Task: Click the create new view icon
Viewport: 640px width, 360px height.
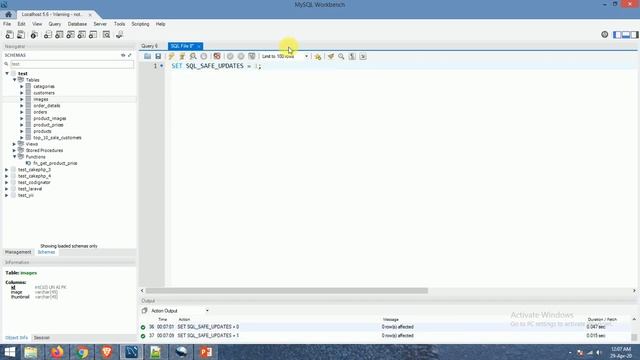Action: [71, 35]
